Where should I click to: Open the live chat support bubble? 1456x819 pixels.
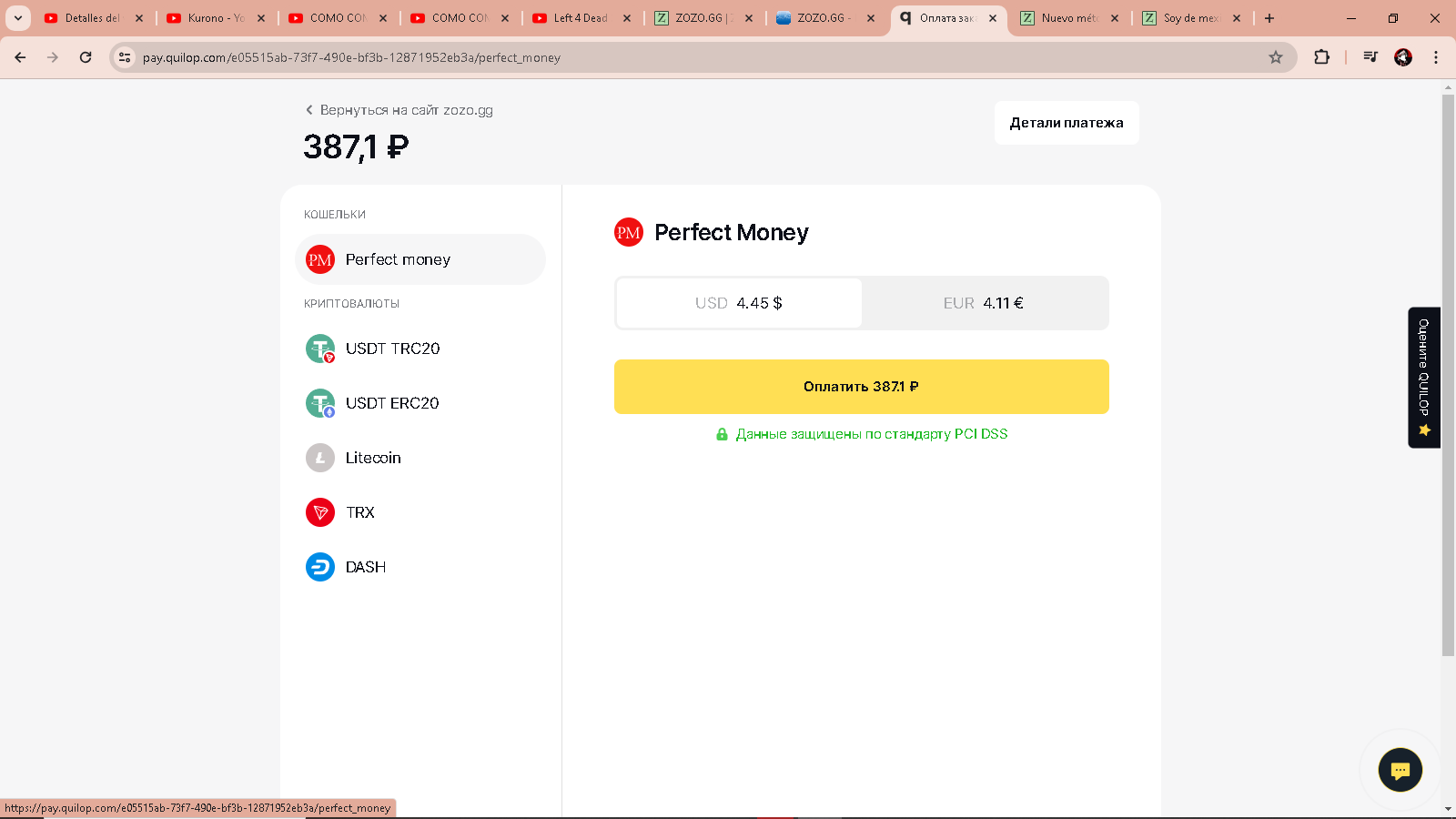1400,771
